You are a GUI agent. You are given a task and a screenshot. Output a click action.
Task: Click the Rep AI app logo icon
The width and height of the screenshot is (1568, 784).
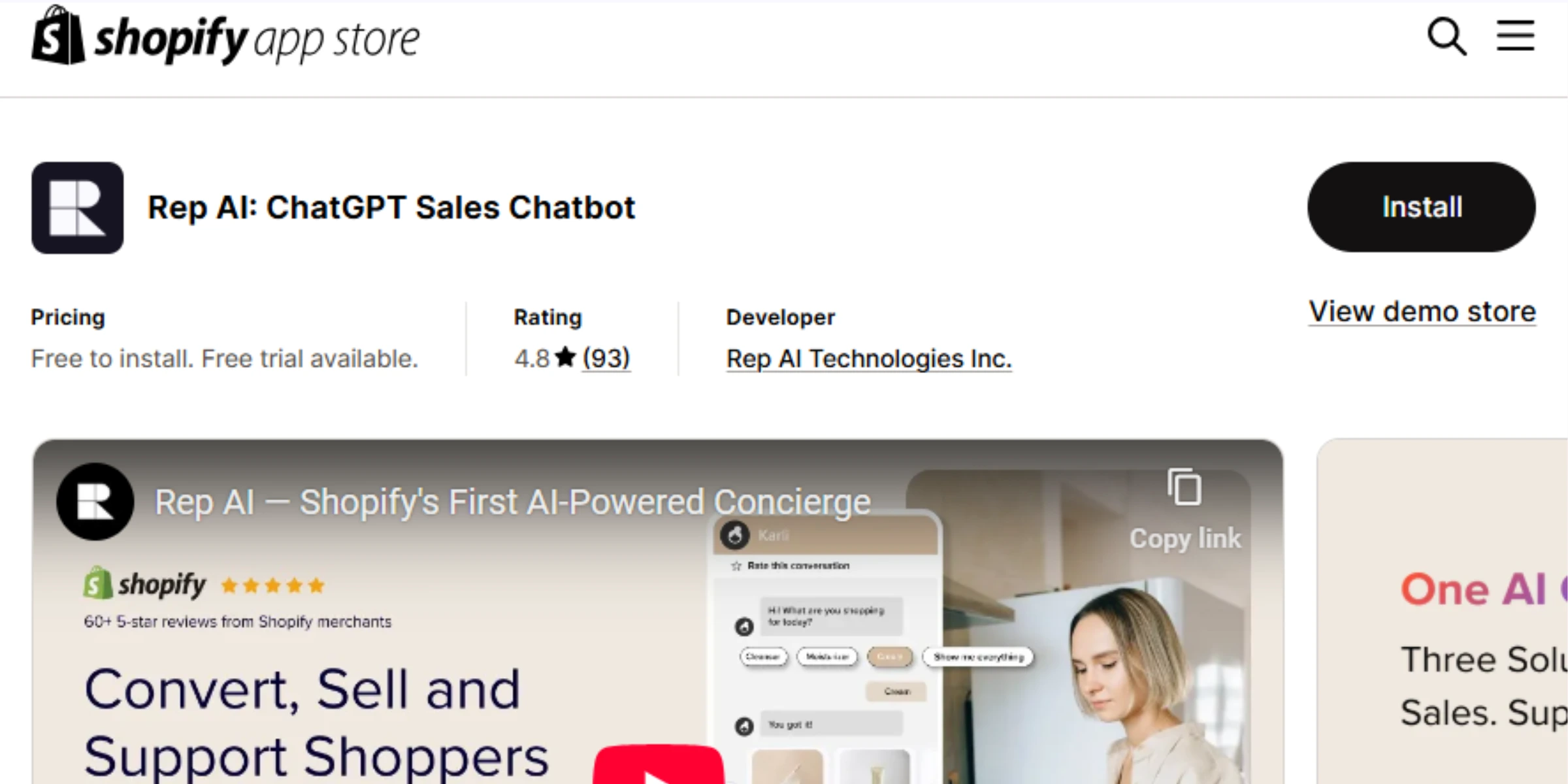pyautogui.click(x=77, y=208)
